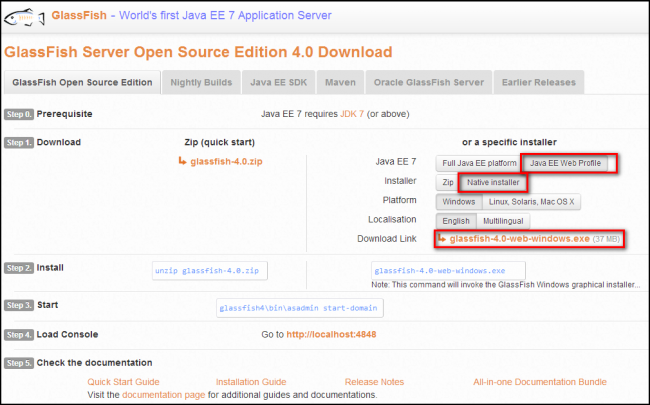Open the documentation page link
Image resolution: width=650 pixels, height=405 pixels.
(x=163, y=395)
